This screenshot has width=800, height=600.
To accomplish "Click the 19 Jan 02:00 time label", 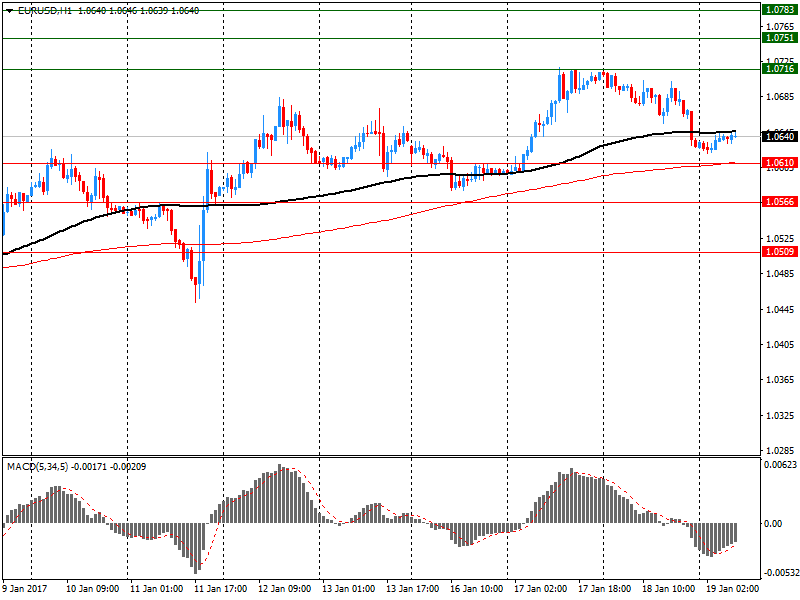I will coord(733,589).
